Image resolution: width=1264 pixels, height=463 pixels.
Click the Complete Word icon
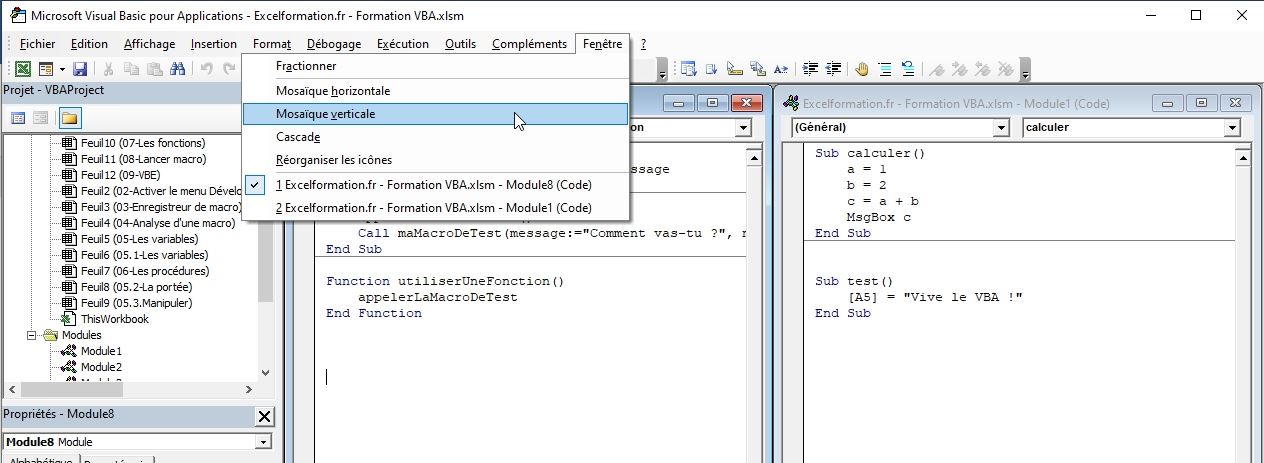click(x=781, y=69)
